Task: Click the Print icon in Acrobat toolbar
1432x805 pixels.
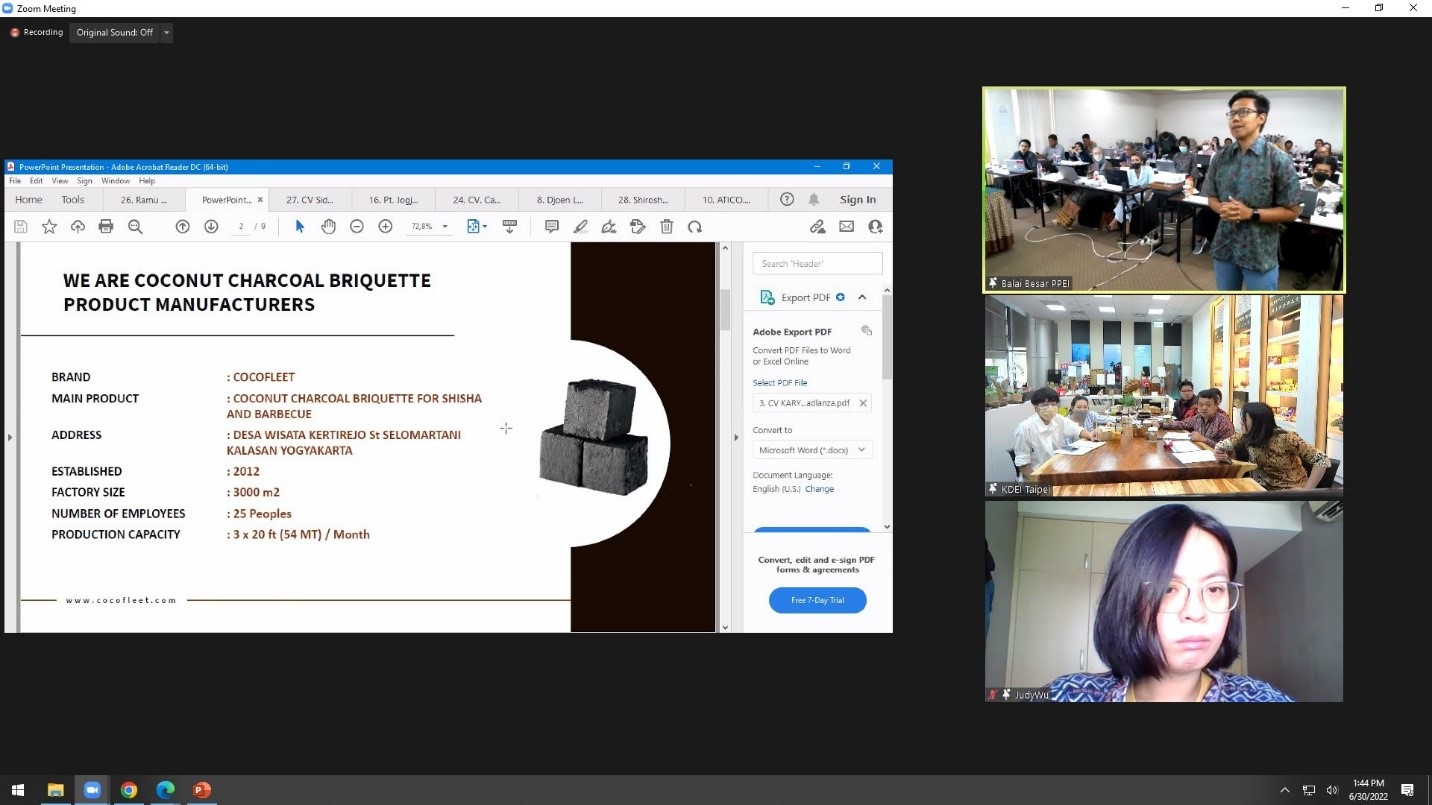Action: click(x=106, y=227)
